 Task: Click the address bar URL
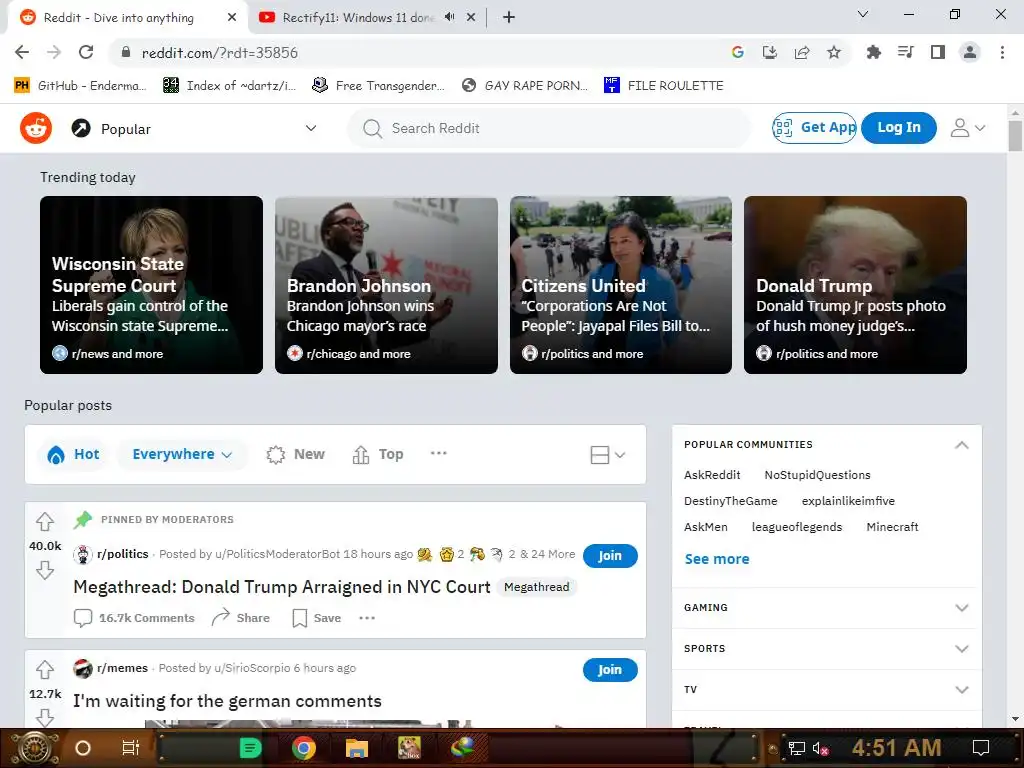(219, 52)
